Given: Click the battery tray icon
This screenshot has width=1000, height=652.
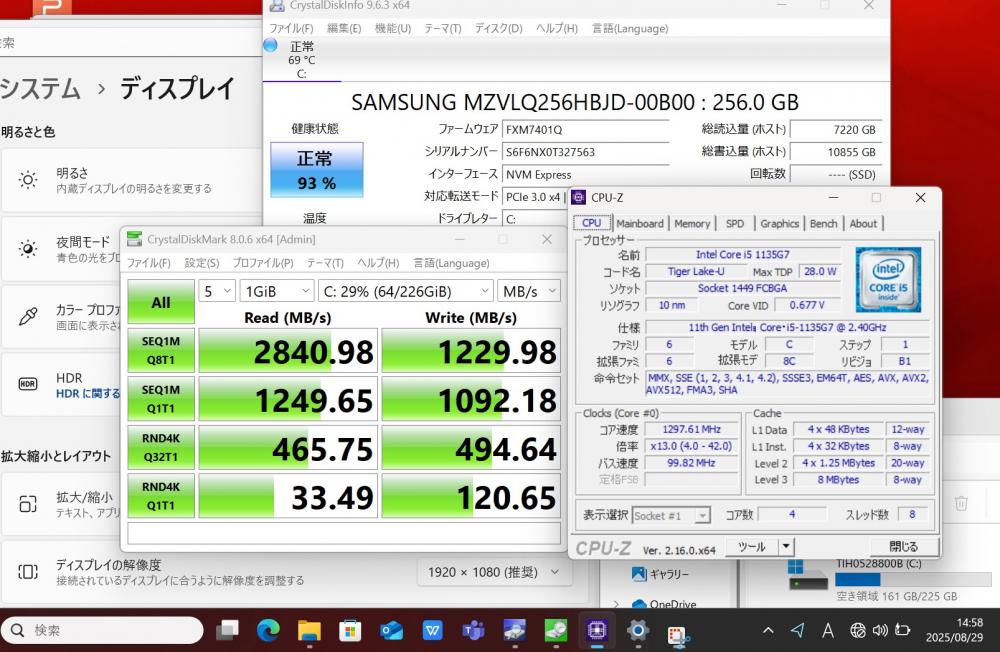Looking at the screenshot, I should [x=902, y=630].
